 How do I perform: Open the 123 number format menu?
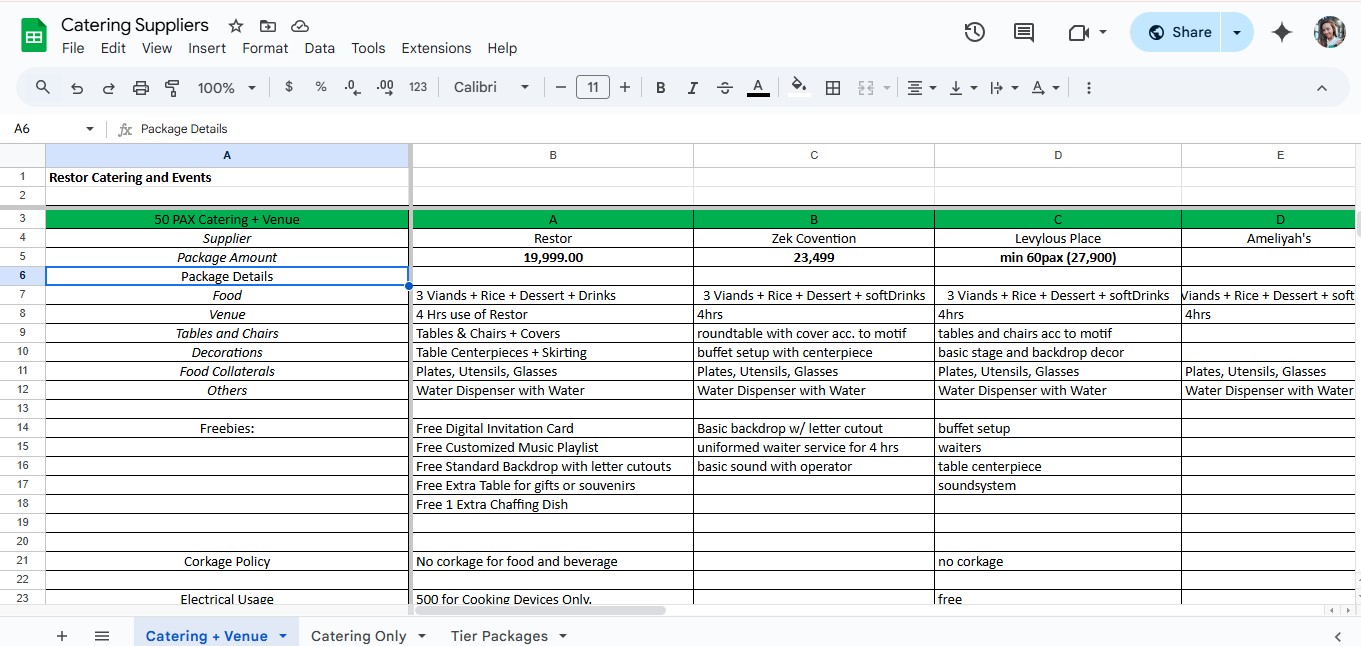click(418, 87)
